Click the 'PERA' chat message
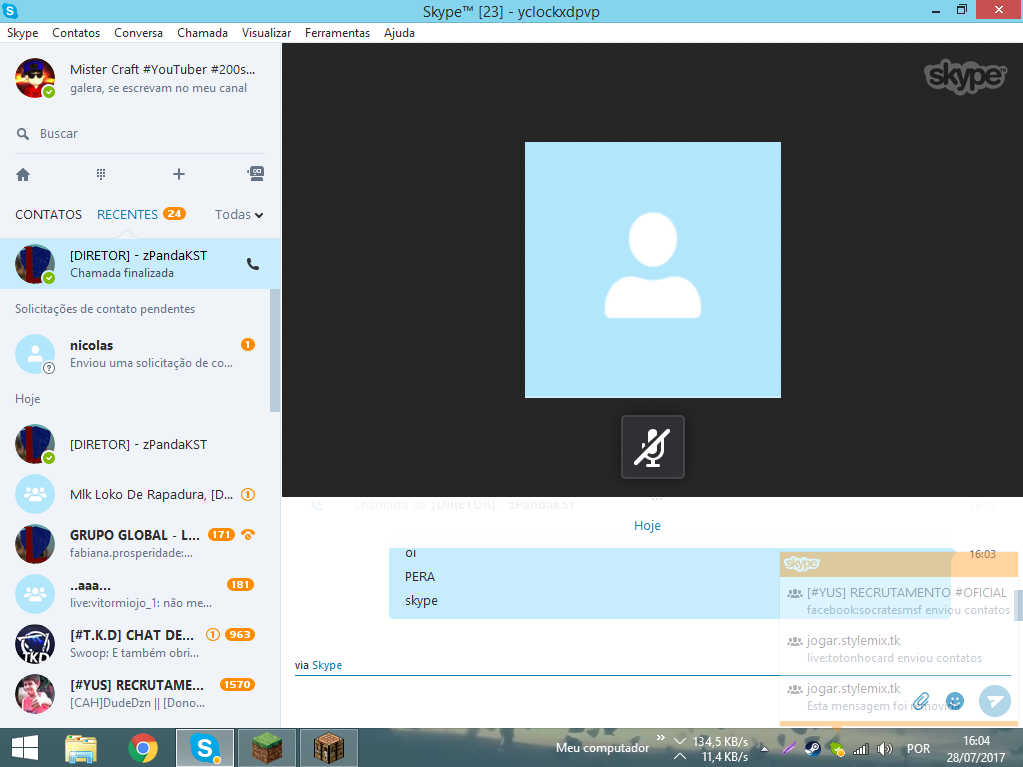Screen dimensions: 1023x767 [x=420, y=577]
